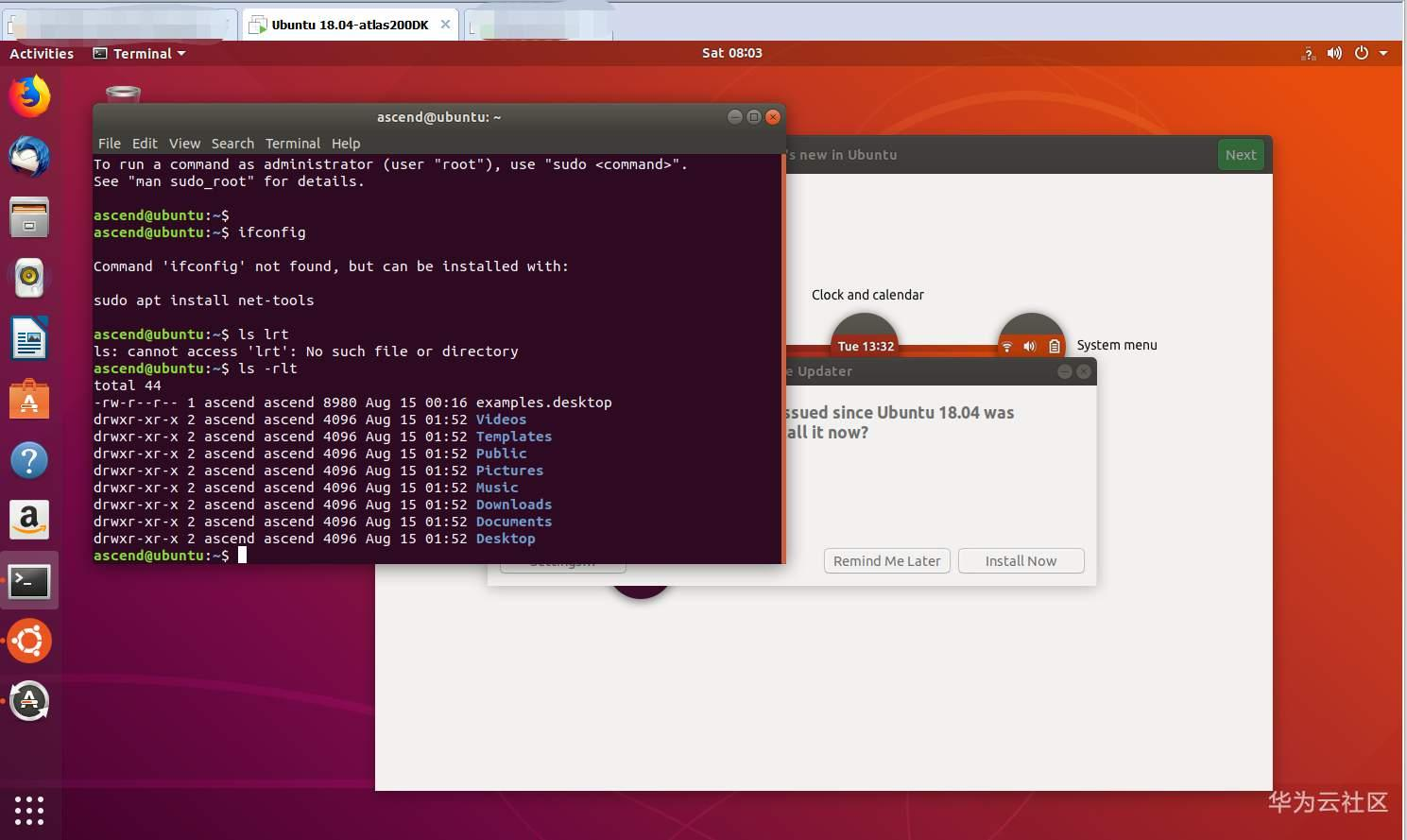Viewport: 1407px width, 840px height.
Task: Click the Clock and calendar label
Action: click(x=867, y=295)
